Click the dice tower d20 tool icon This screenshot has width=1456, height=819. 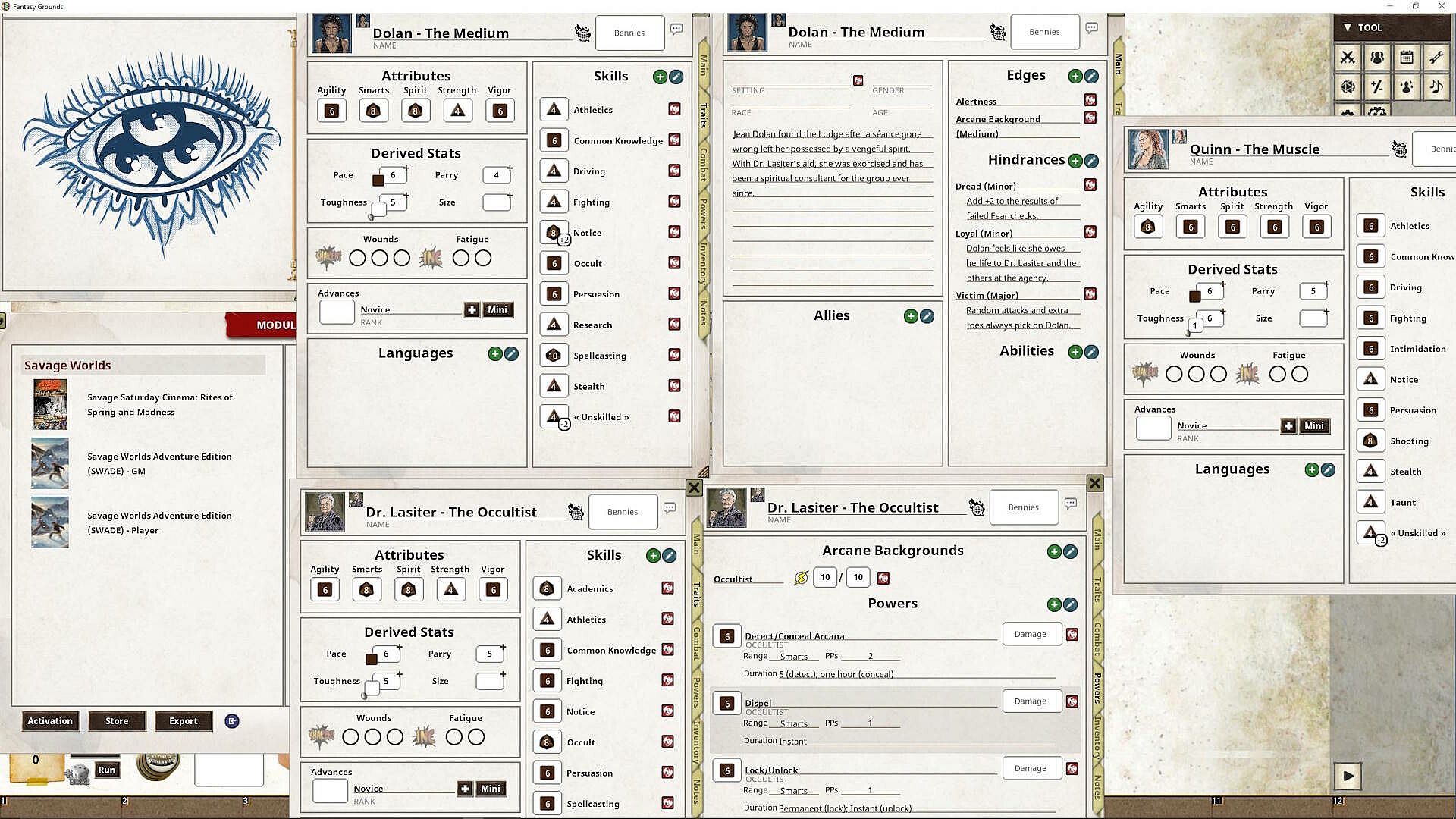point(1348,87)
